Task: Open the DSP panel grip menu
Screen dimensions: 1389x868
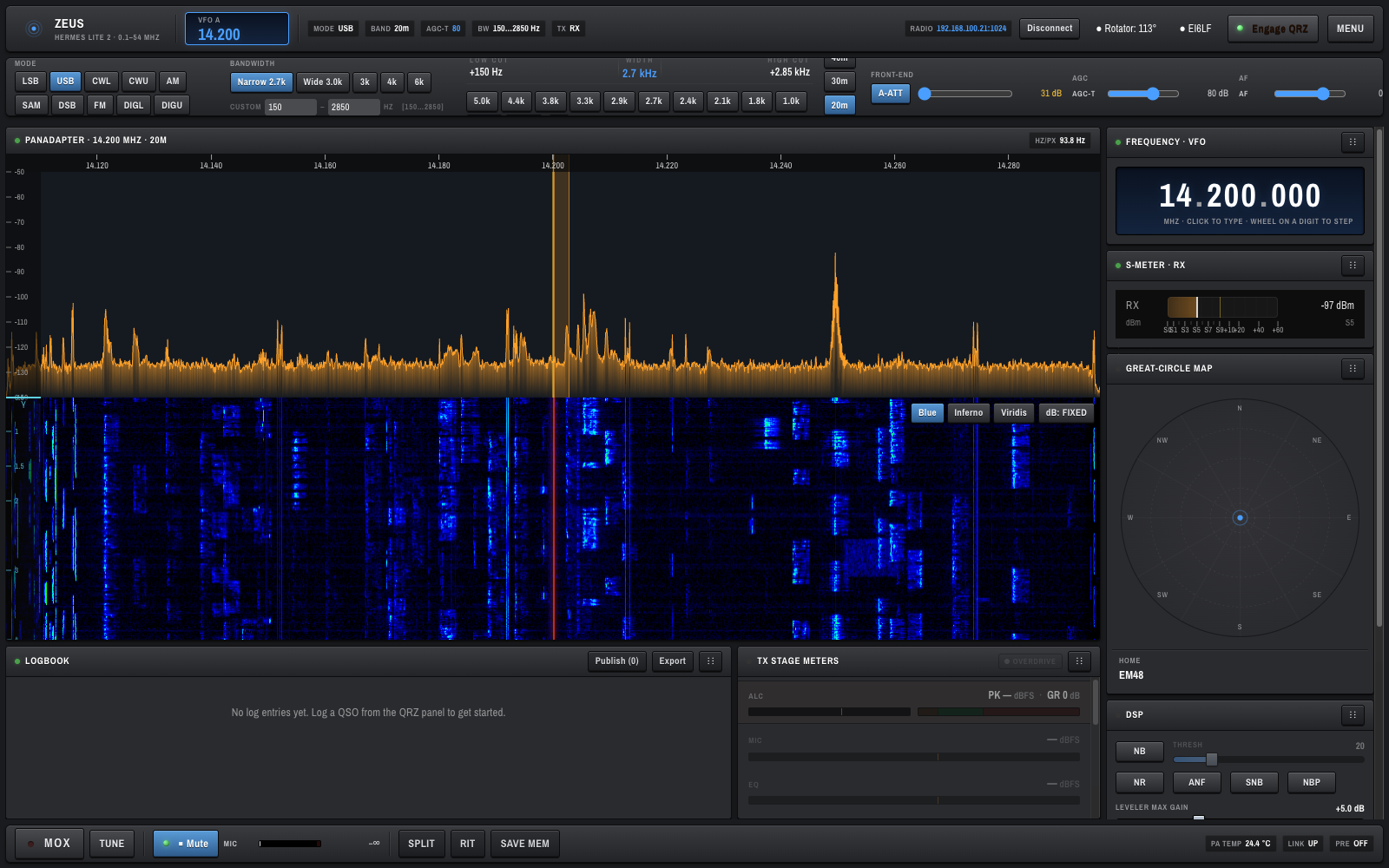Action: [x=1353, y=715]
